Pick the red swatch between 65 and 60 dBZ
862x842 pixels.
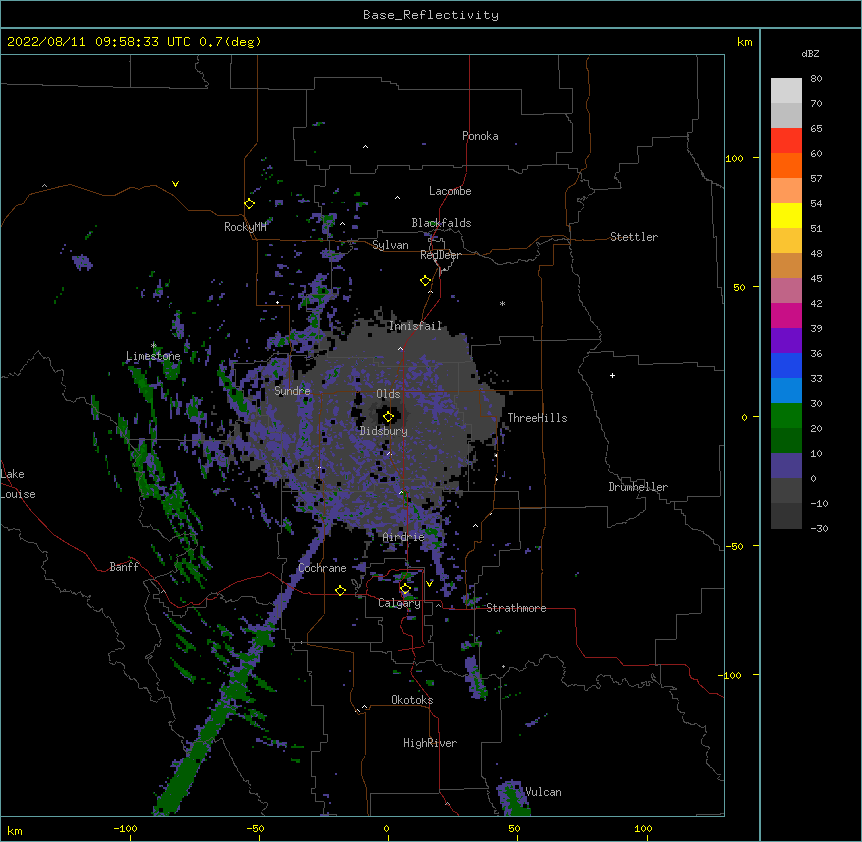tap(786, 141)
